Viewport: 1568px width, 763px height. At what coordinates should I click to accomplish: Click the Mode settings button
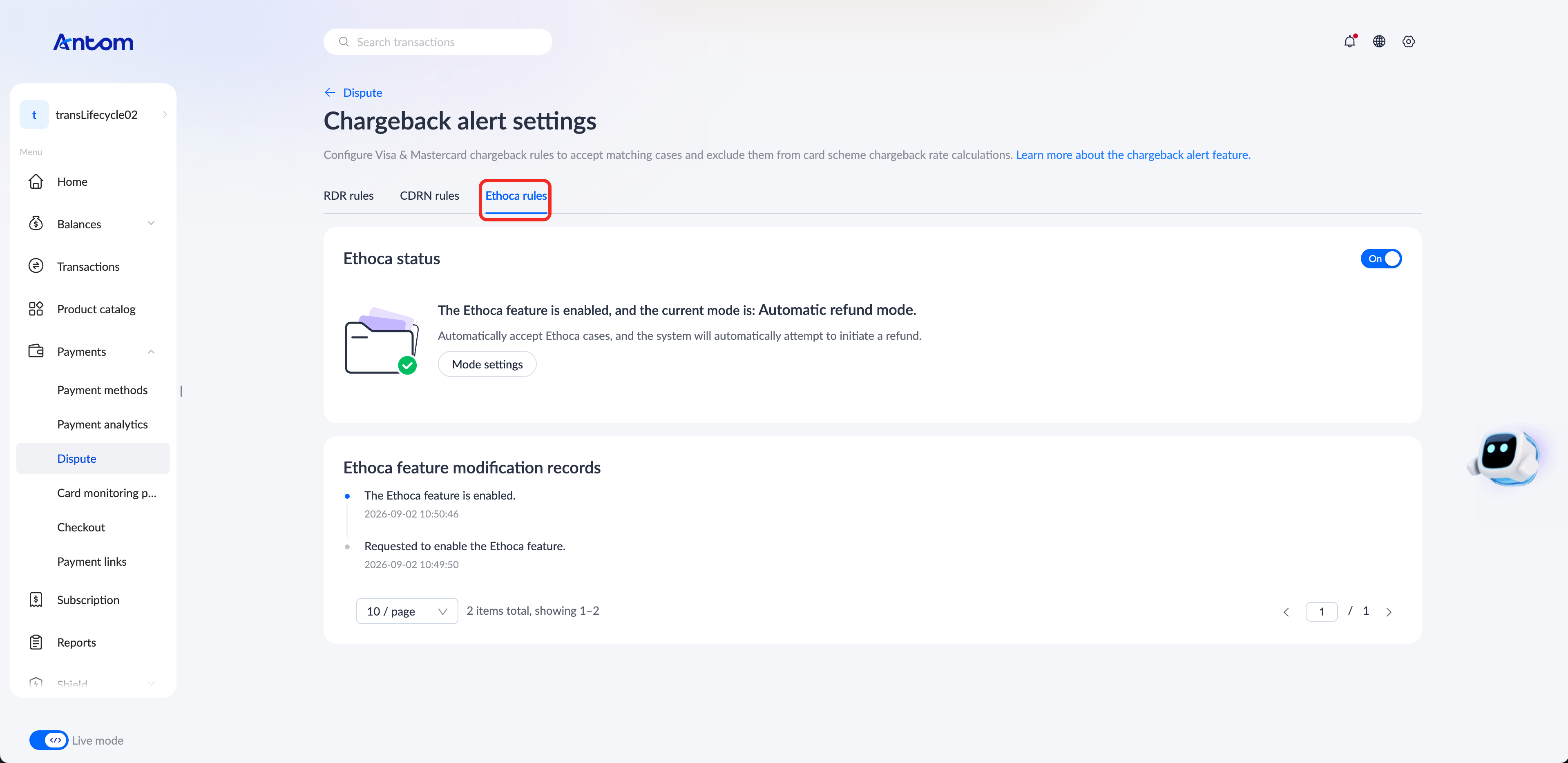487,364
